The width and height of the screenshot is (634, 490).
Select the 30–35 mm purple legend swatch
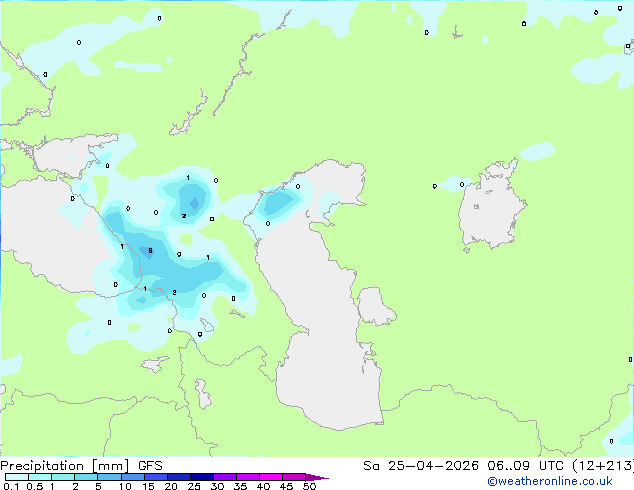click(x=224, y=477)
